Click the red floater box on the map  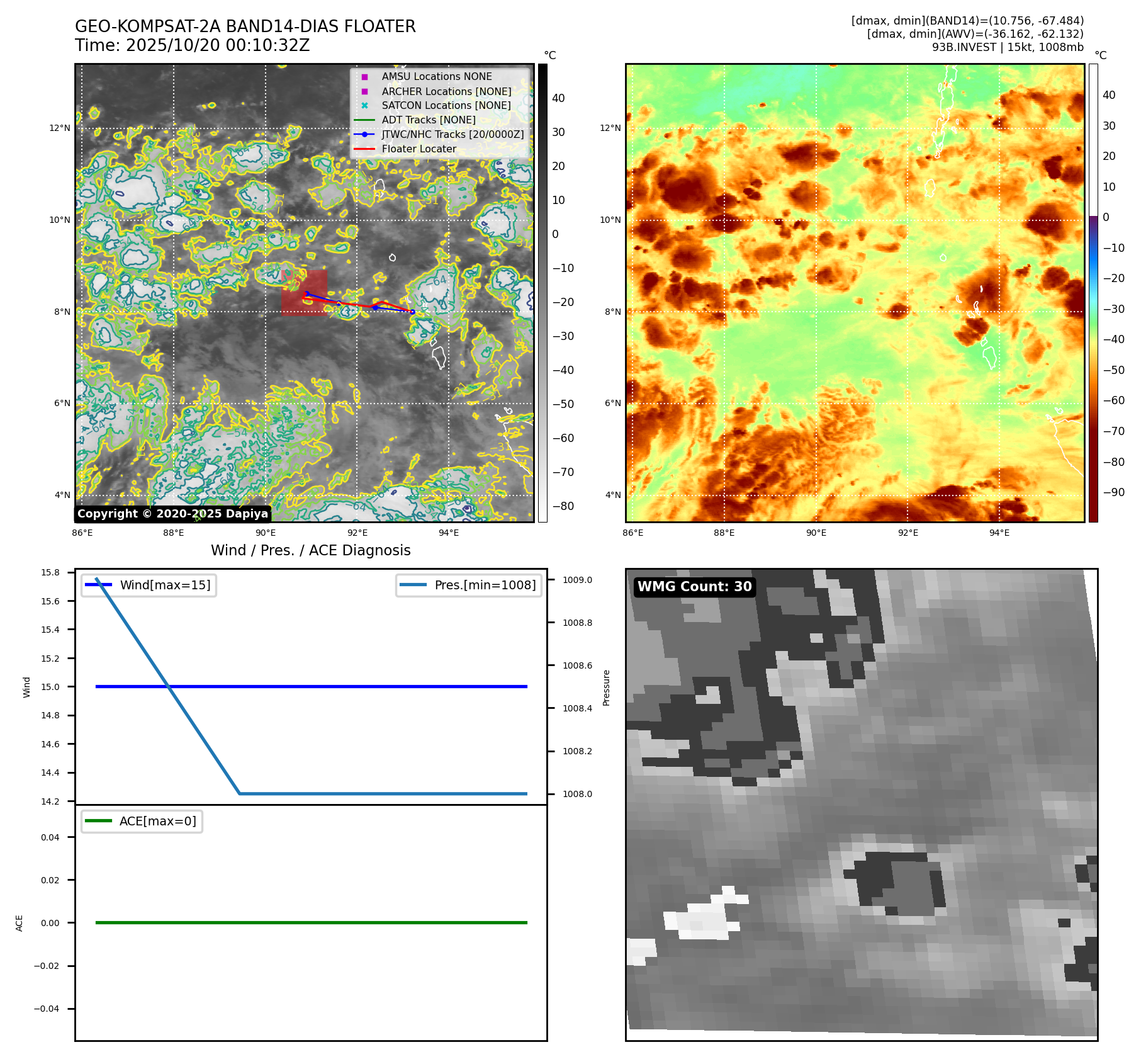304,291
